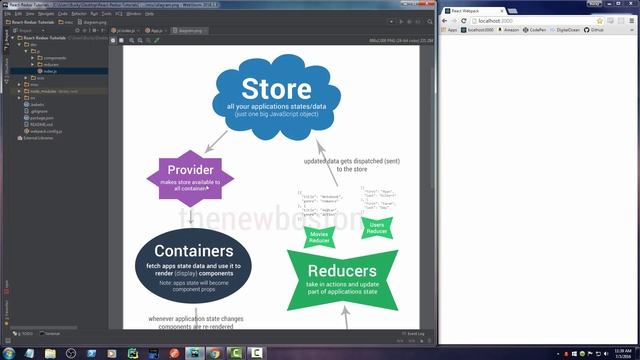Click the Project panel horizontal scrollbar
The image size is (640, 360).
[x=43, y=327]
